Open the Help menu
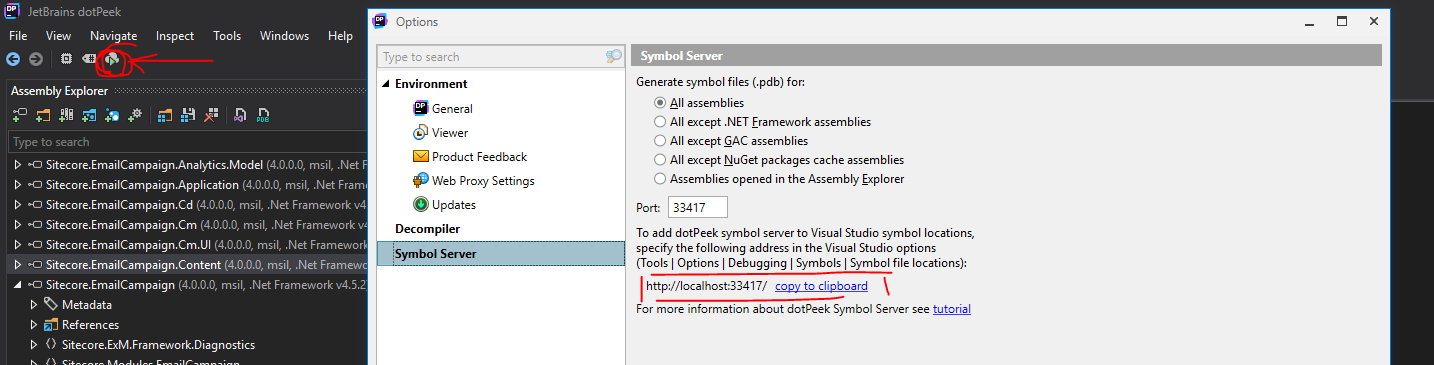 pos(340,35)
